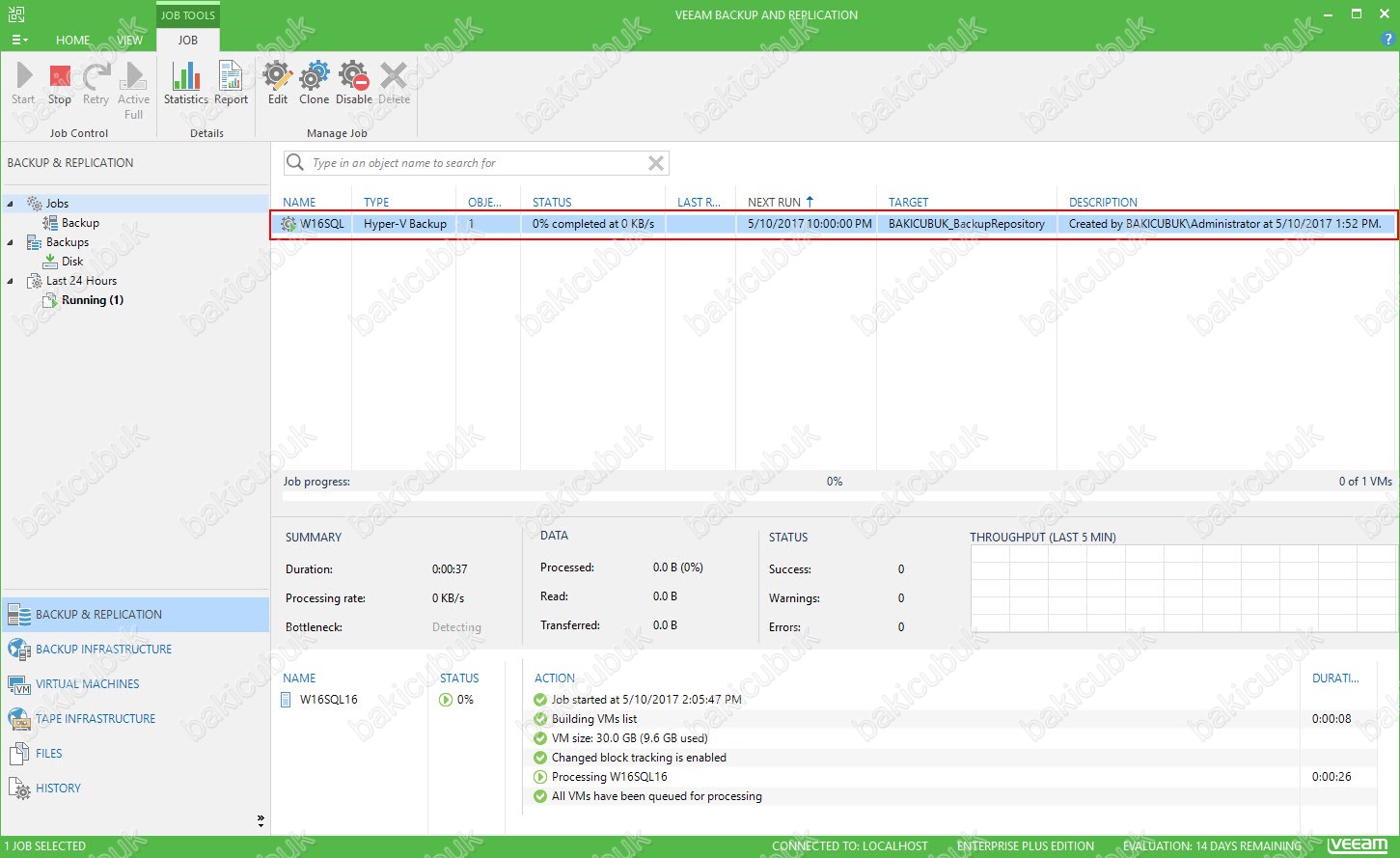Click the Files navigation icon
1400x858 pixels.
19,754
